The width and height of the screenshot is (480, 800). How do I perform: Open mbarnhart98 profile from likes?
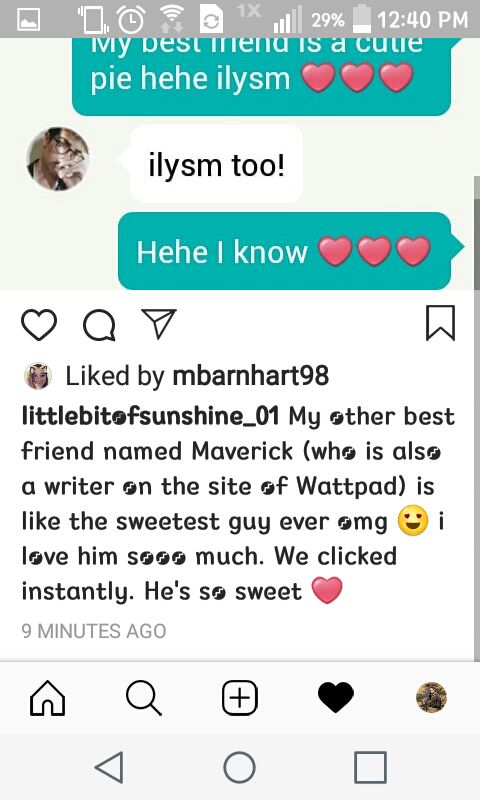tap(250, 376)
